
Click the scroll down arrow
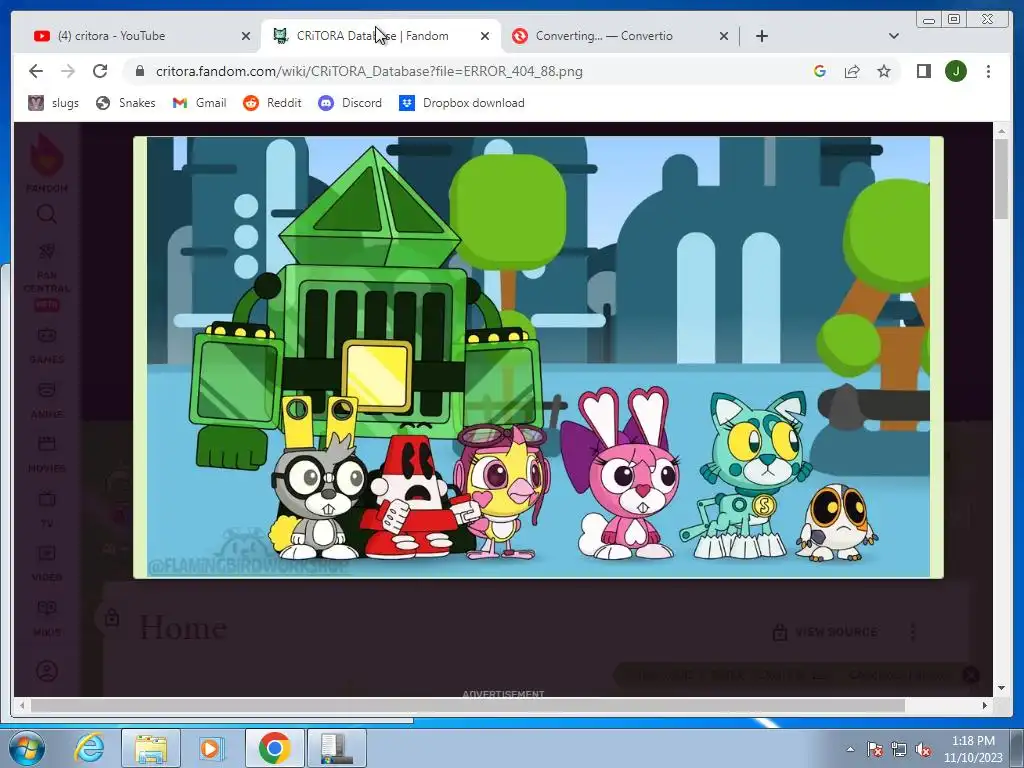(1001, 688)
